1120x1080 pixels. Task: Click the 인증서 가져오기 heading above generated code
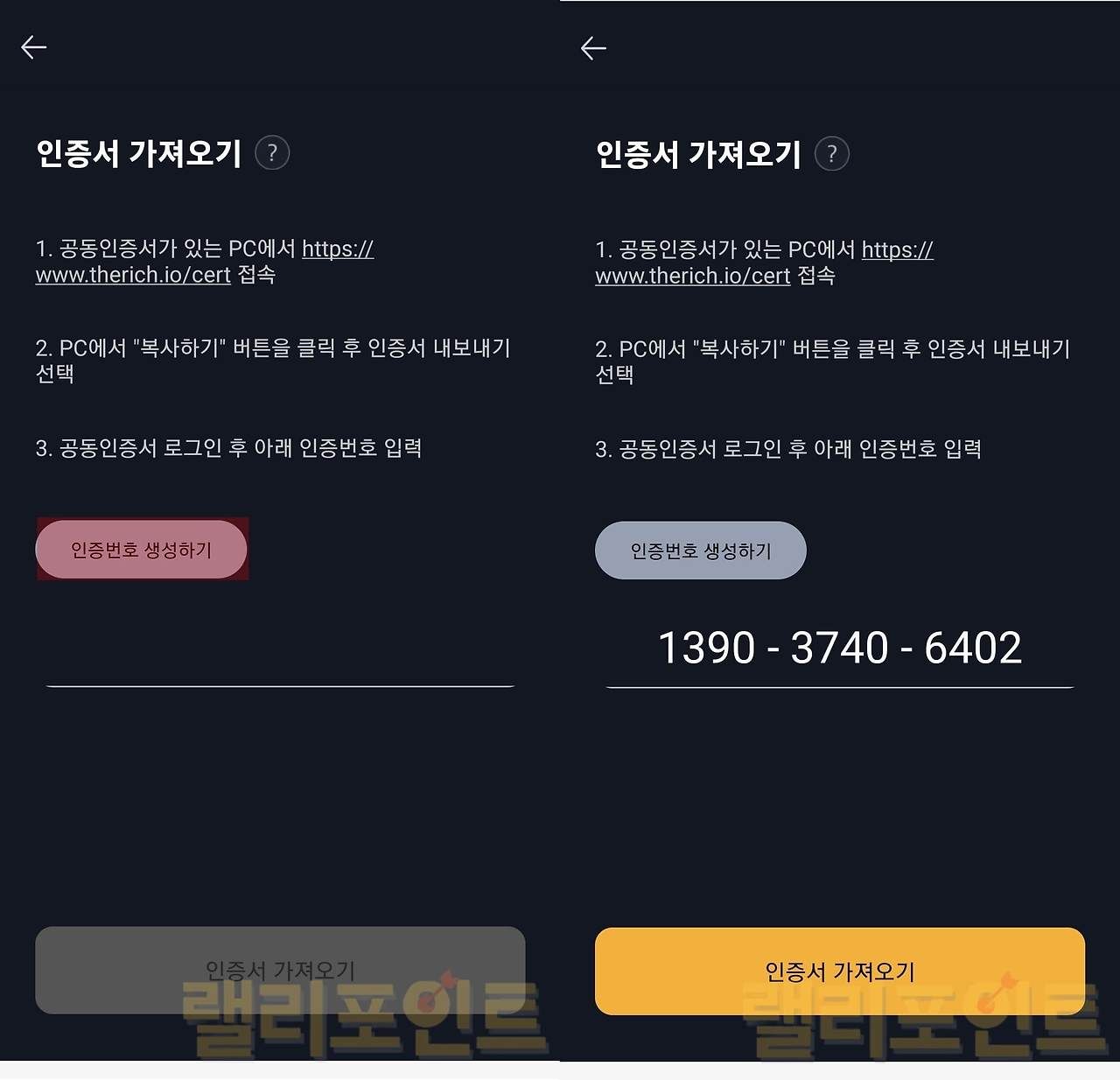tap(698, 155)
